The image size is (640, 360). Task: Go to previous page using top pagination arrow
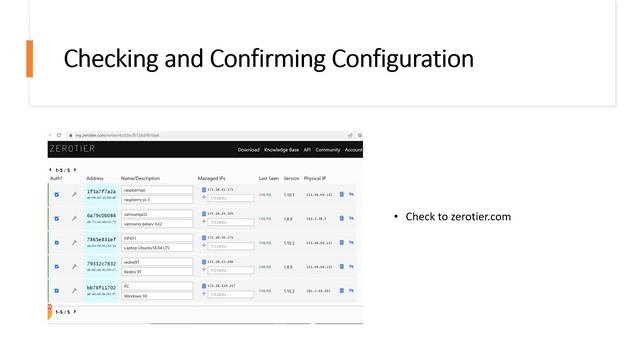click(50, 170)
